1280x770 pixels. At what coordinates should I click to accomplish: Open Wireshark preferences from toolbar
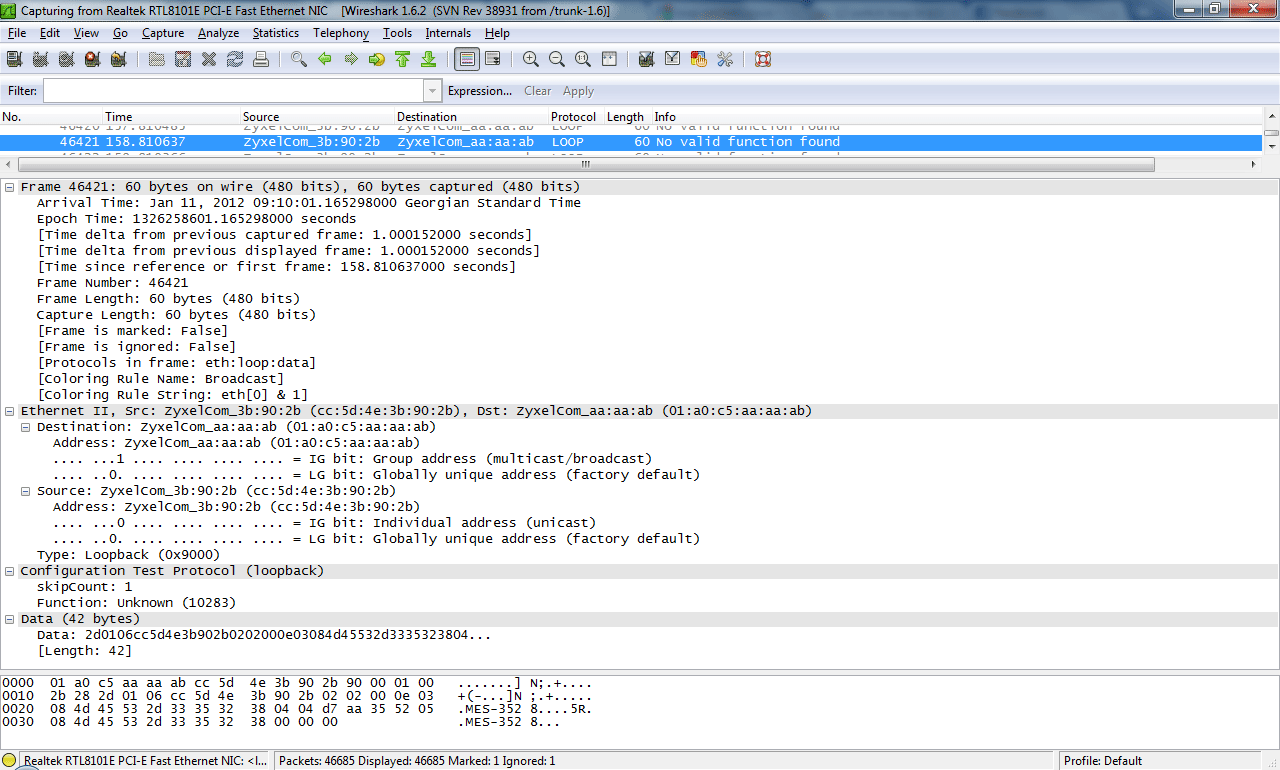click(725, 60)
